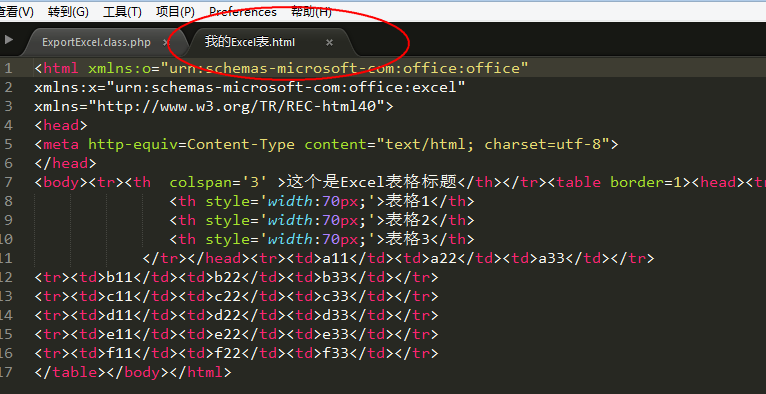The width and height of the screenshot is (766, 394).
Task: Click the text "urn:schemas-microsoft-com:office:office"
Action: point(344,68)
